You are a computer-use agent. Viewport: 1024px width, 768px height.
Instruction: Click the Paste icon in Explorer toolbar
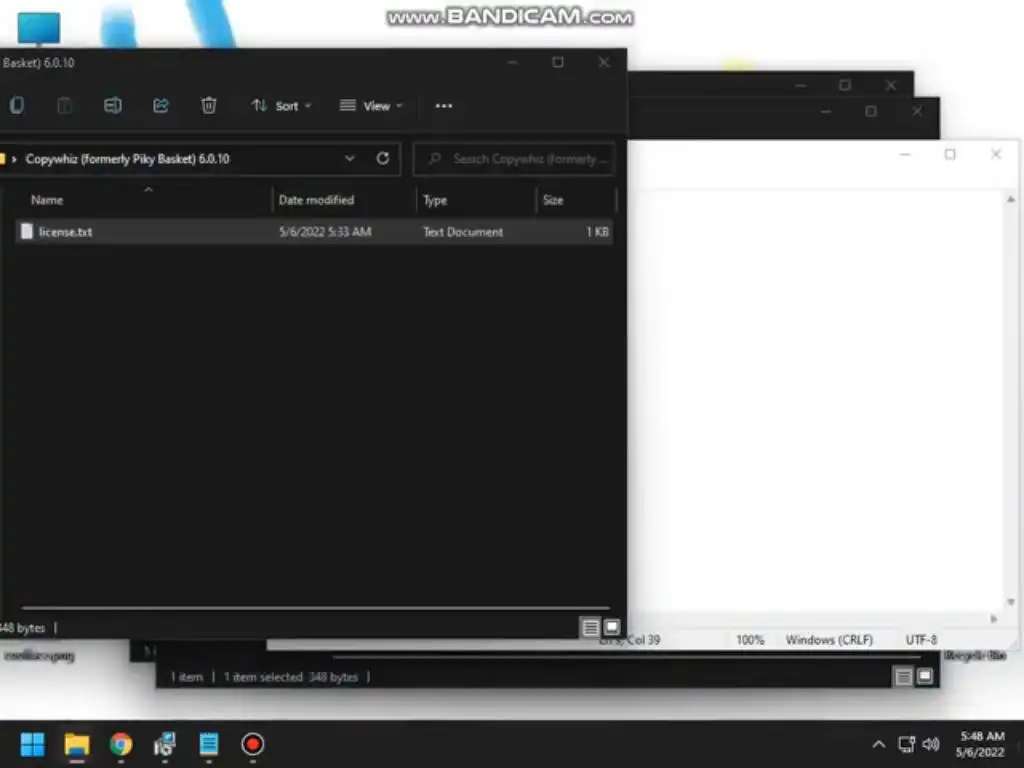coord(64,105)
